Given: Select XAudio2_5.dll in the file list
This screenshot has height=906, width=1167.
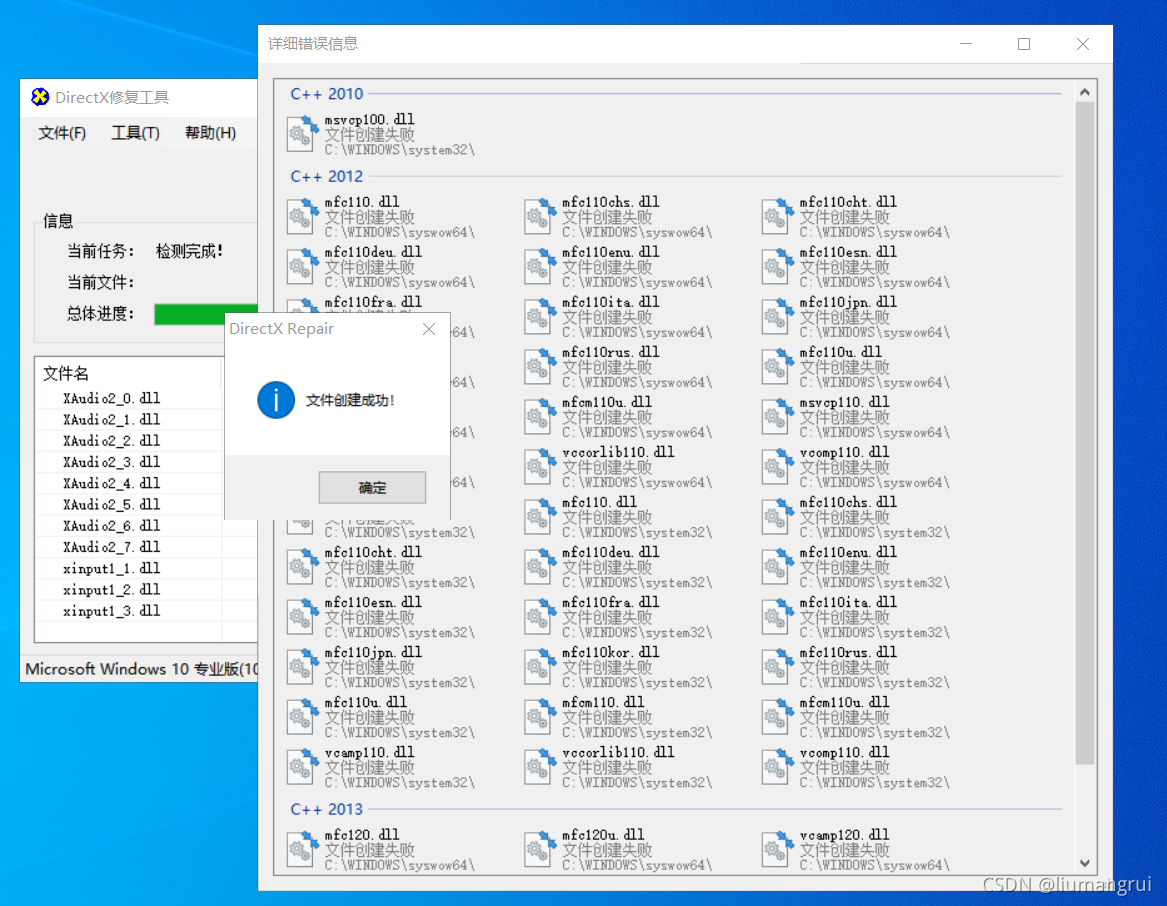Looking at the screenshot, I should (x=111, y=505).
